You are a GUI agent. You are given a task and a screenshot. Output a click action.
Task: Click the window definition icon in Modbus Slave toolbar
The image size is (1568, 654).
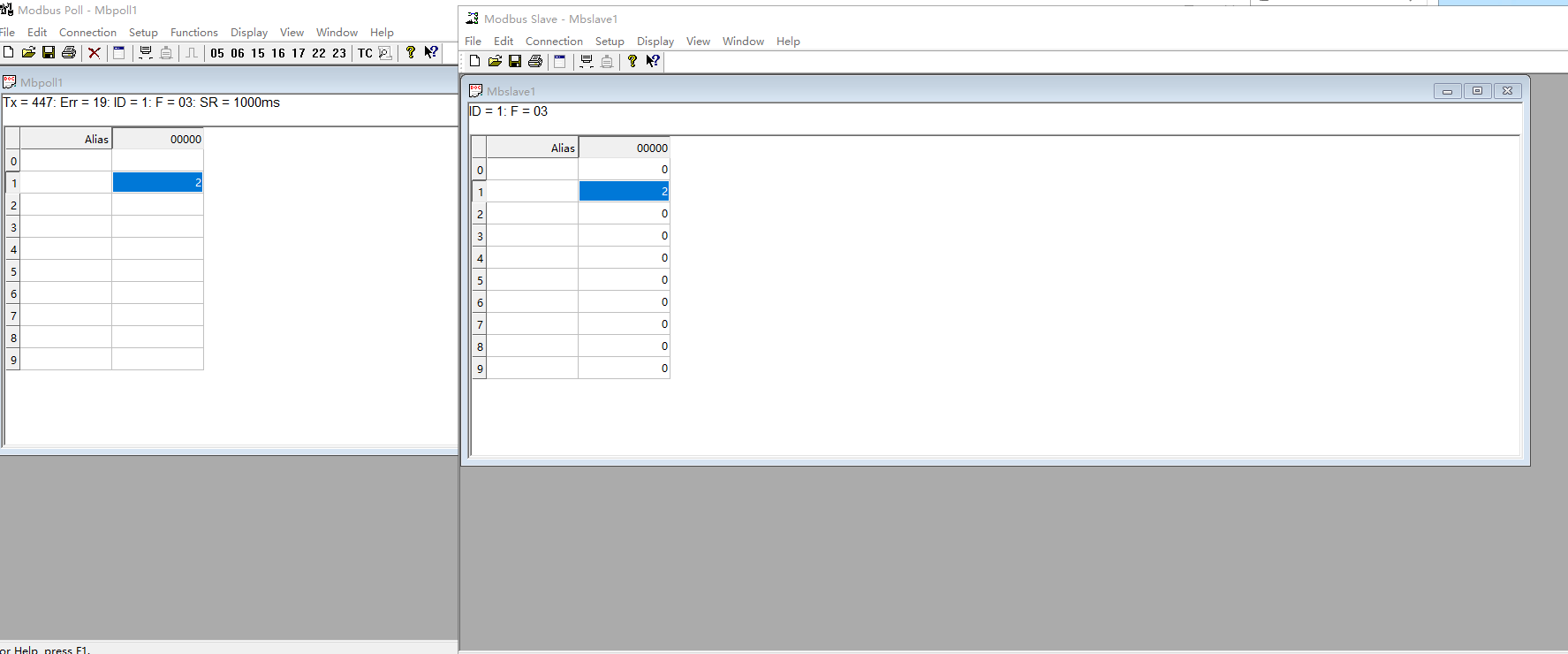click(x=559, y=62)
